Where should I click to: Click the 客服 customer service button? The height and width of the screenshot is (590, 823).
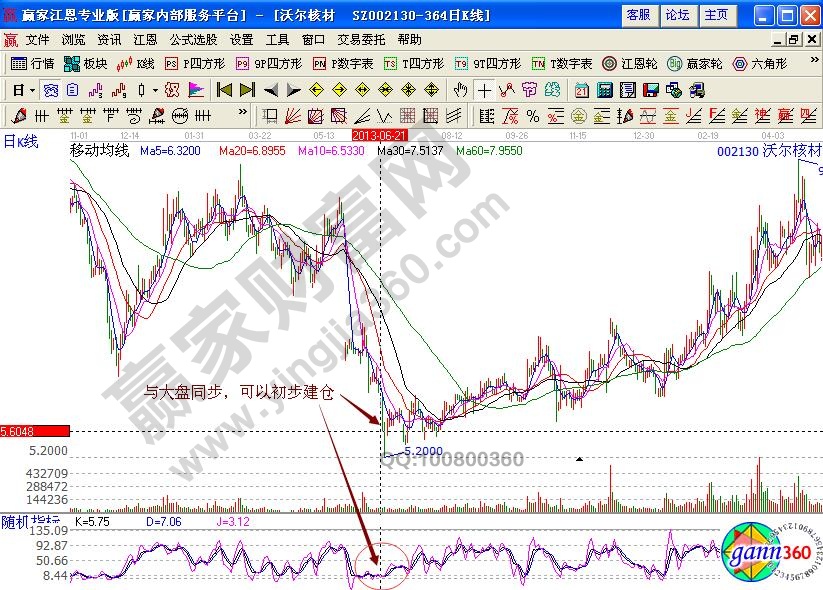pyautogui.click(x=638, y=15)
